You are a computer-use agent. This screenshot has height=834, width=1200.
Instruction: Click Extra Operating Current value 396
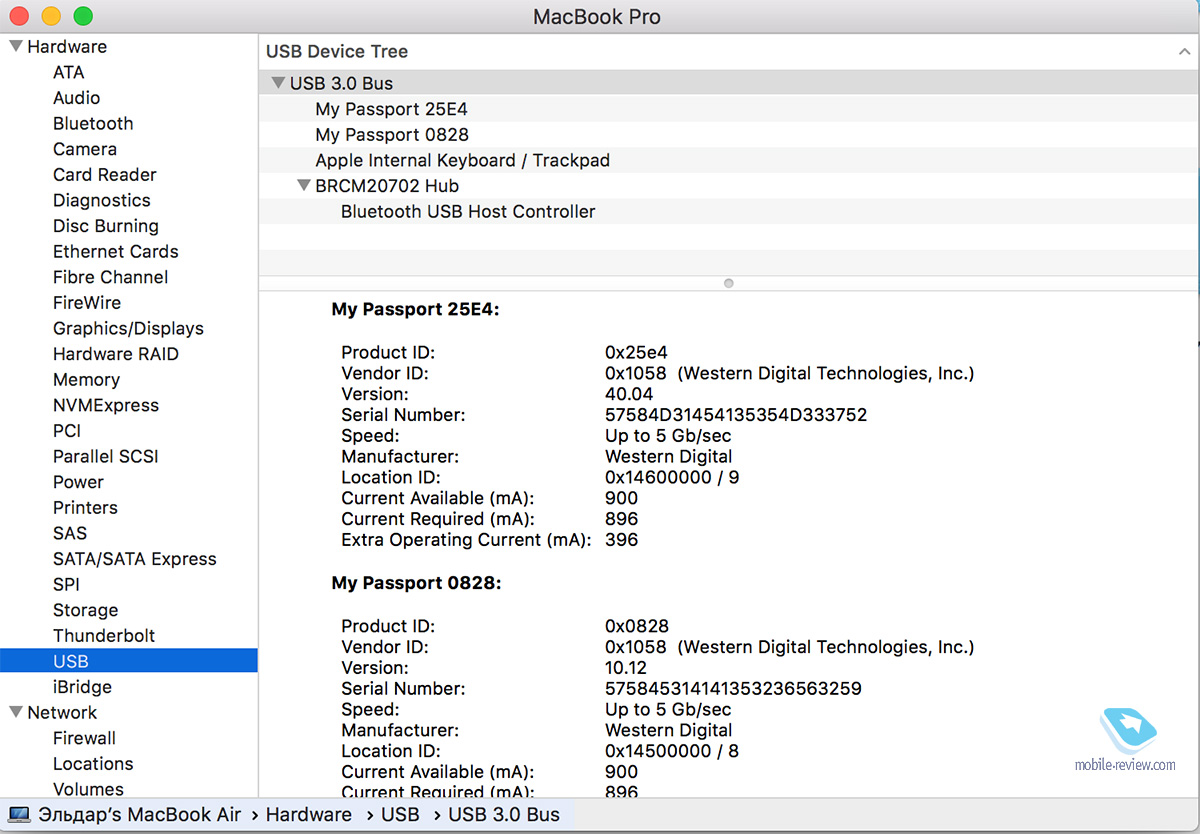coord(621,540)
